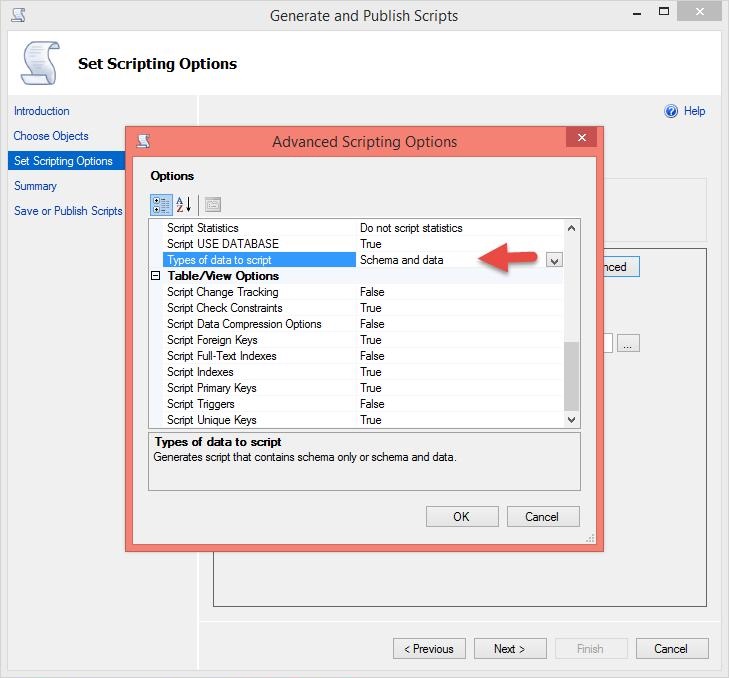The width and height of the screenshot is (729, 678).
Task: Click True value of Script Indexes
Action: [x=371, y=372]
